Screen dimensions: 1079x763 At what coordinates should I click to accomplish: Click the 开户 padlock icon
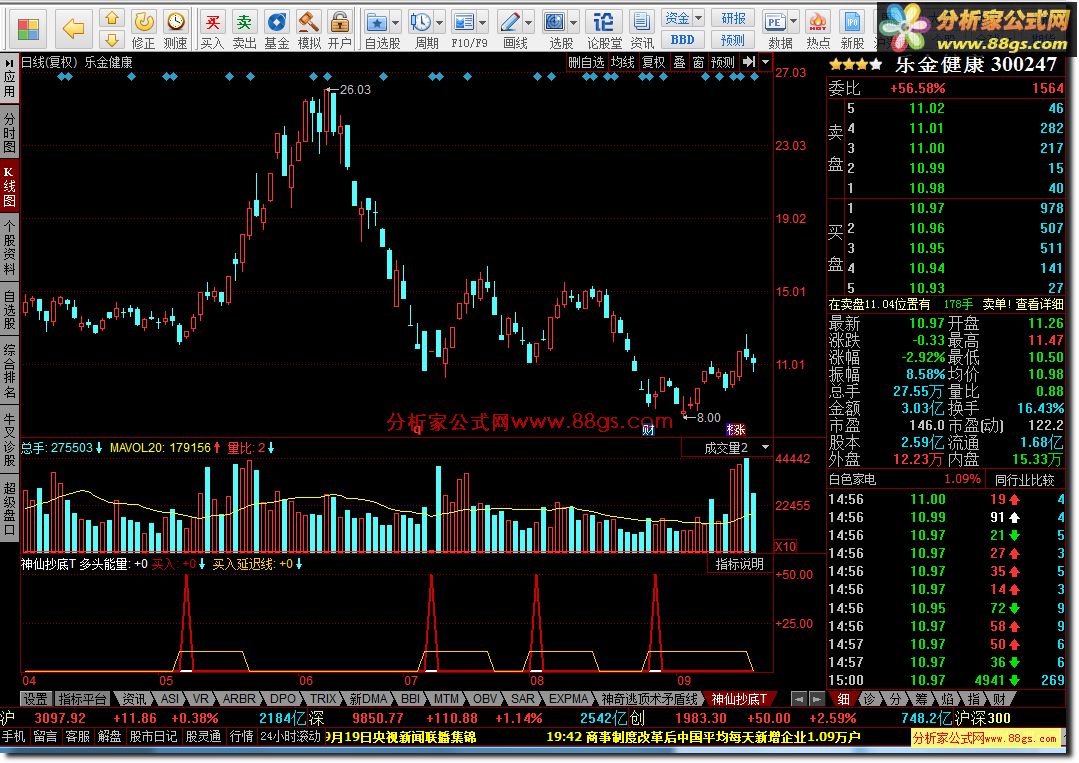340,23
